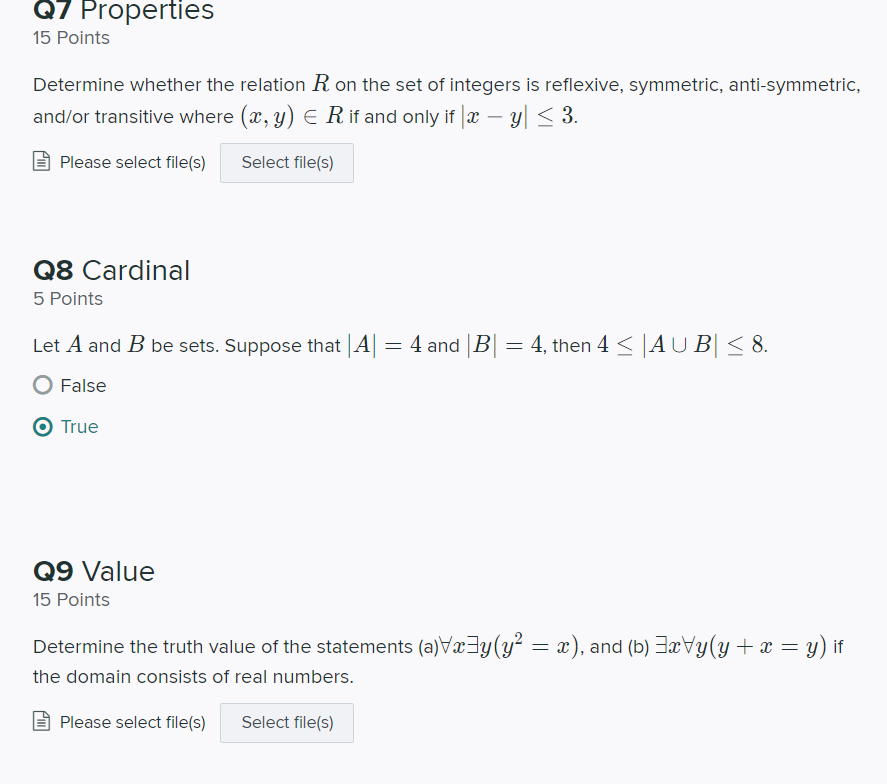Click the file-page icon left of 'Please select file(s)' for Q9

(x=41, y=721)
